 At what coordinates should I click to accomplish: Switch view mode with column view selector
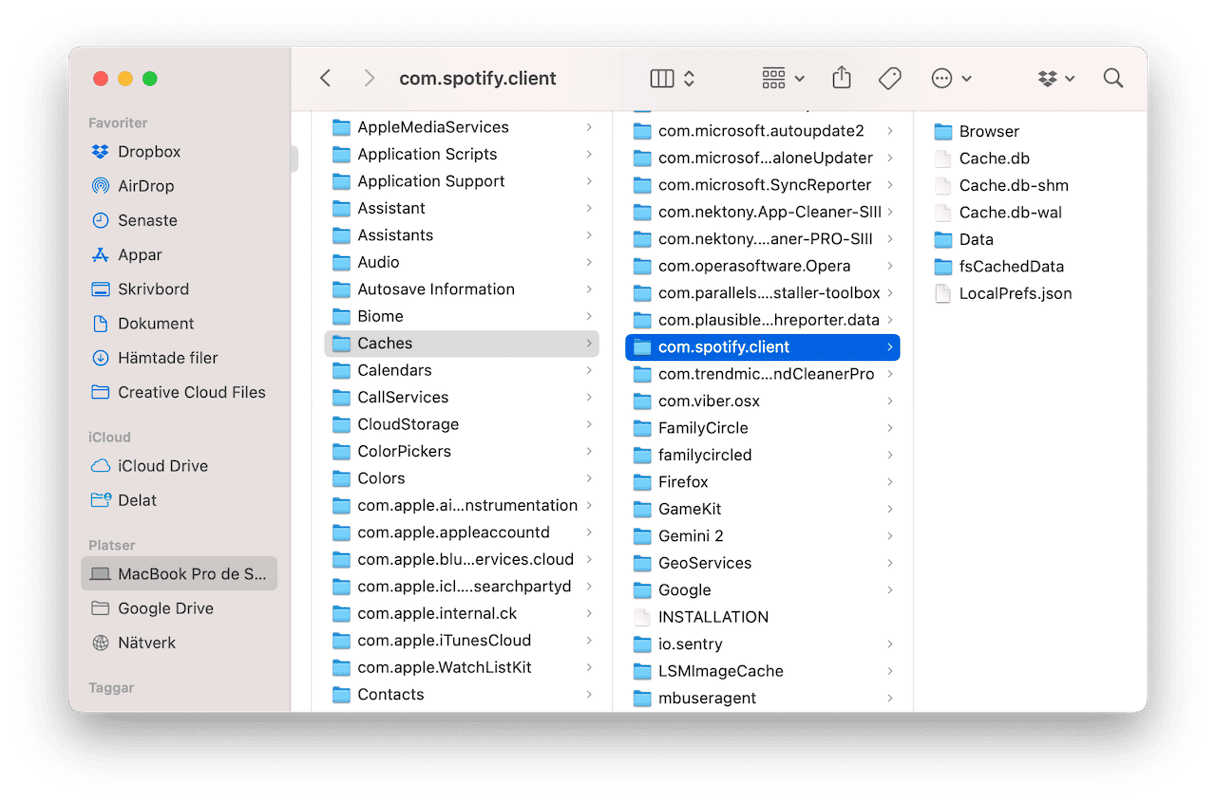tap(672, 78)
